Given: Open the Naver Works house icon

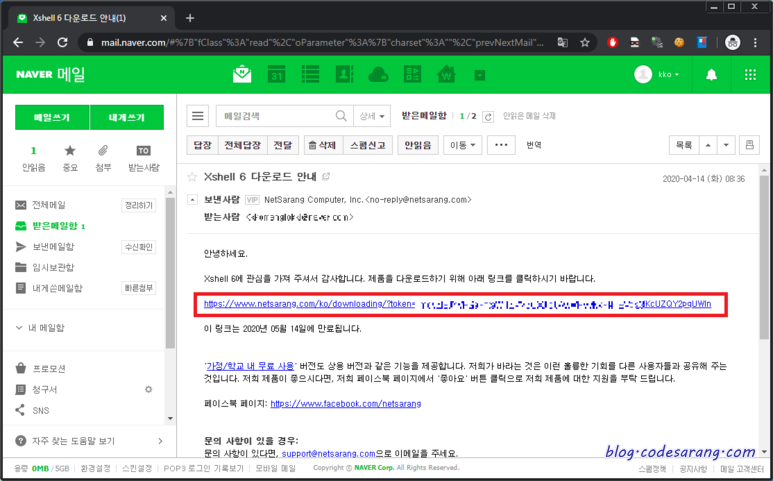Looking at the screenshot, I should [446, 74].
